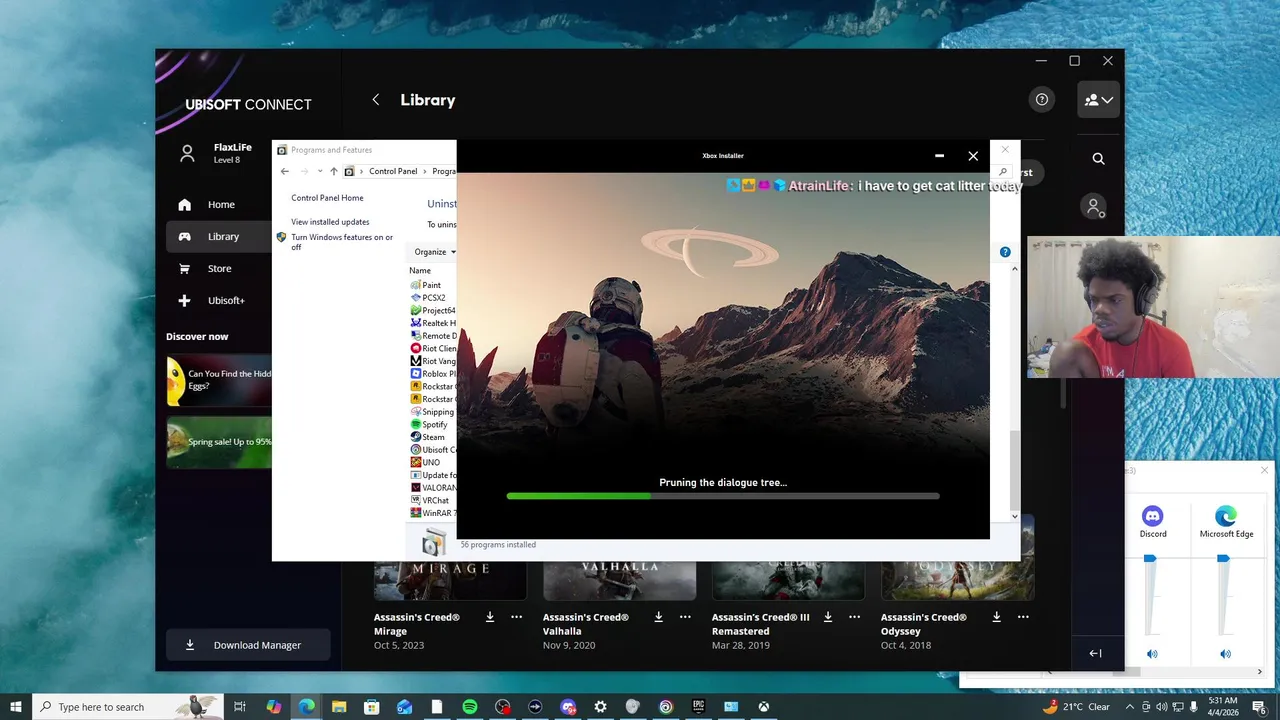Image resolution: width=1280 pixels, height=720 pixels.
Task: Open the help question mark icon in Ubisoft Connect
Action: click(x=1042, y=100)
